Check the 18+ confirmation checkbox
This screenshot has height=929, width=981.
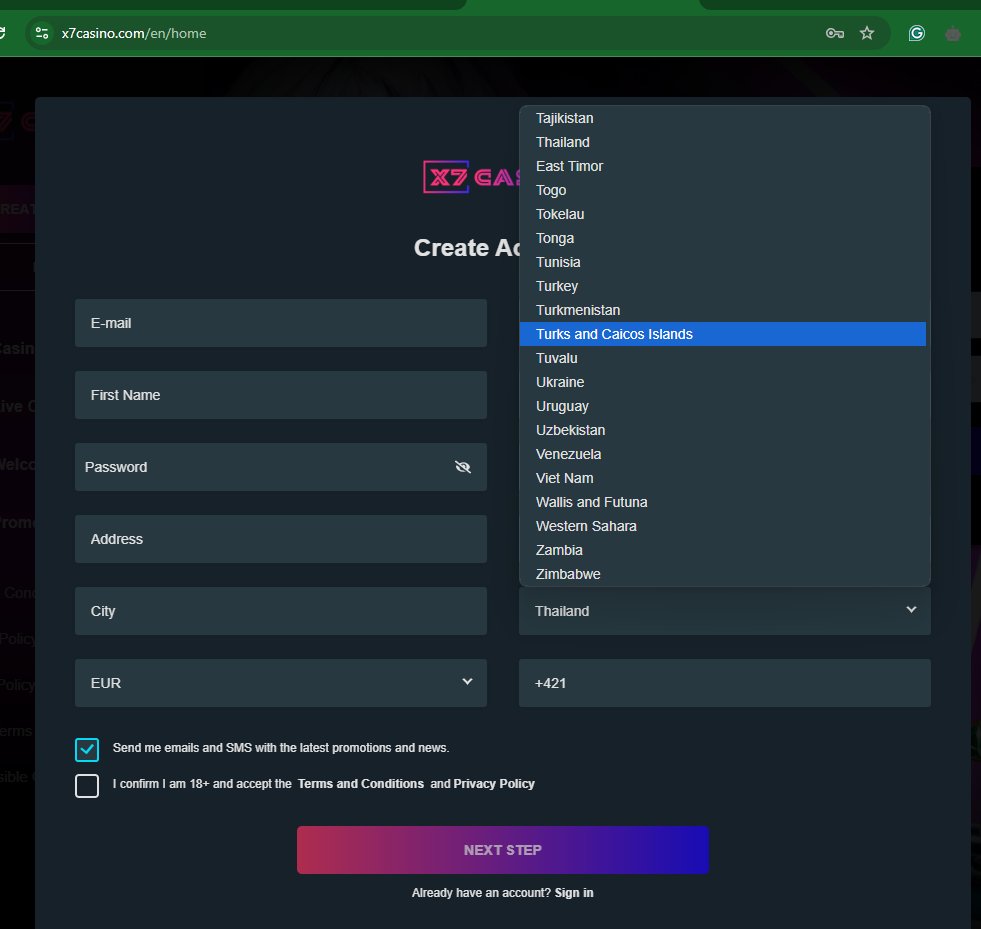(x=87, y=785)
